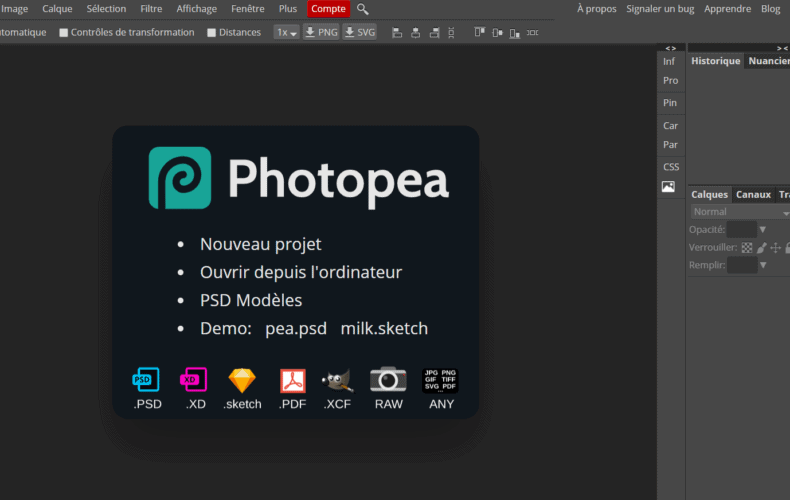Open the Filtre menu

tap(151, 9)
